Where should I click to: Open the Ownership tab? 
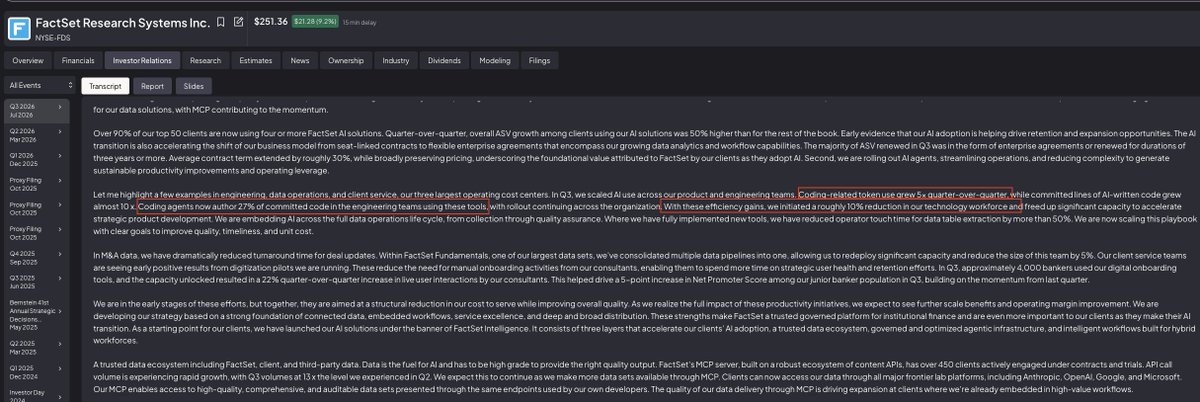[x=346, y=61]
